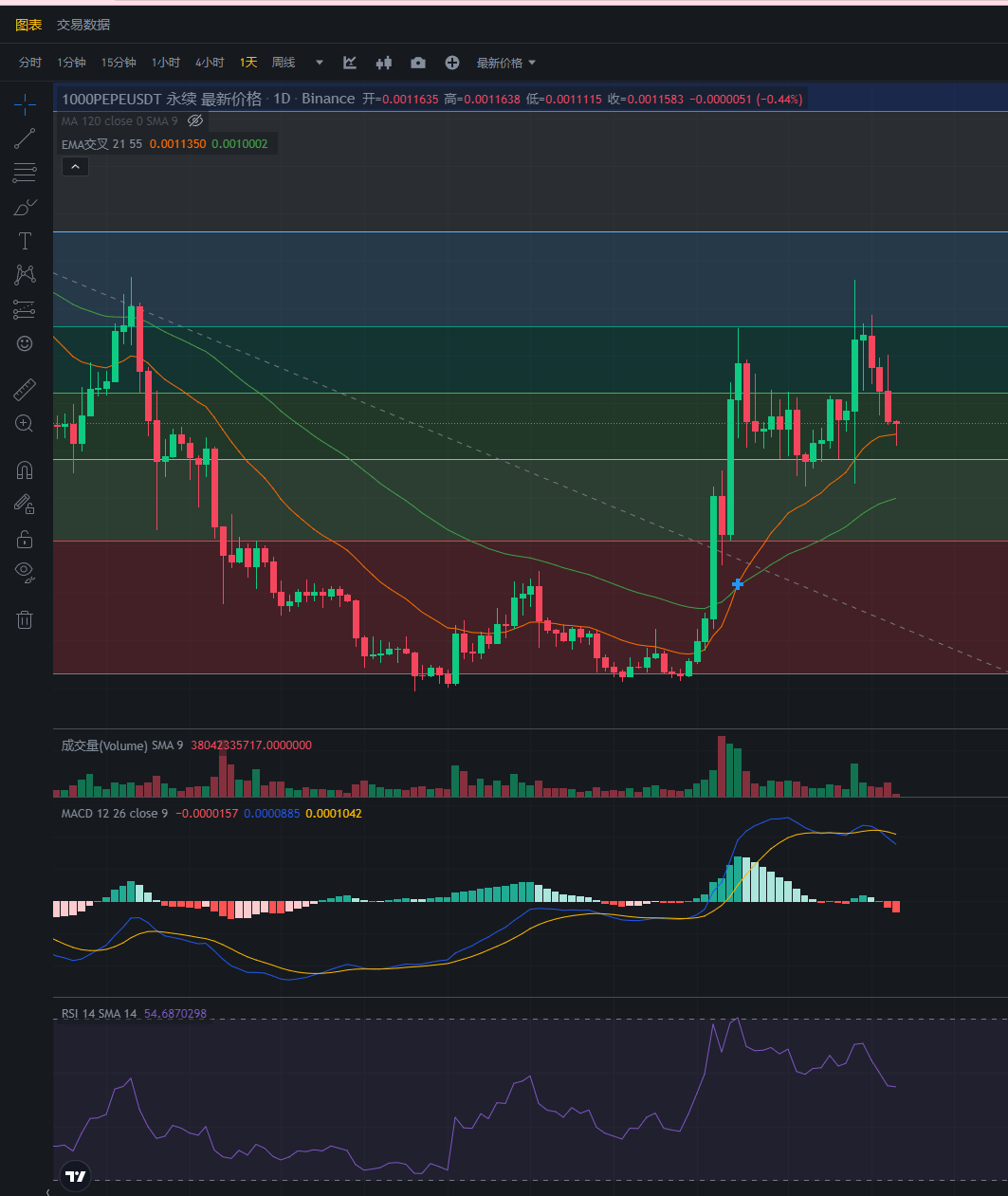Collapse the indicator legend with chevron
1008x1196 pixels.
75,167
